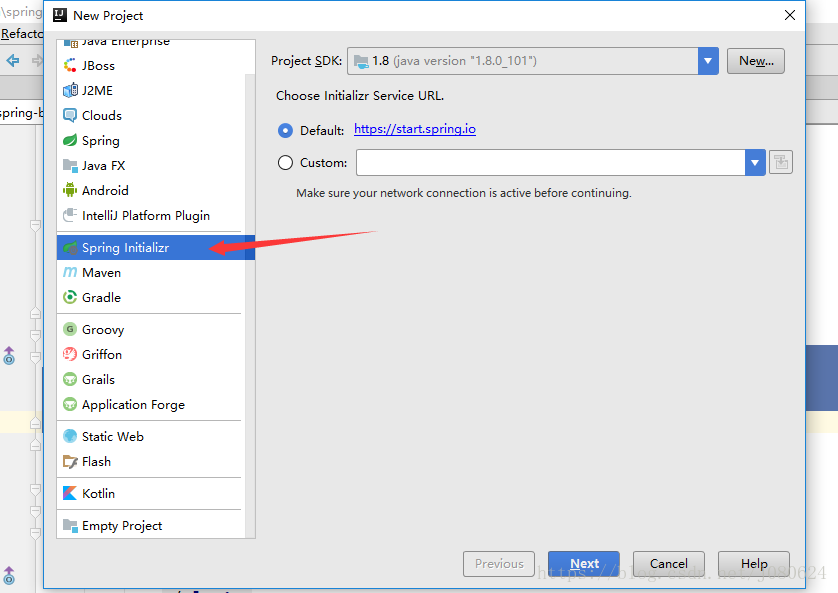Viewport: 838px width, 593px height.
Task: Click the Android robot icon
Action: 70,190
